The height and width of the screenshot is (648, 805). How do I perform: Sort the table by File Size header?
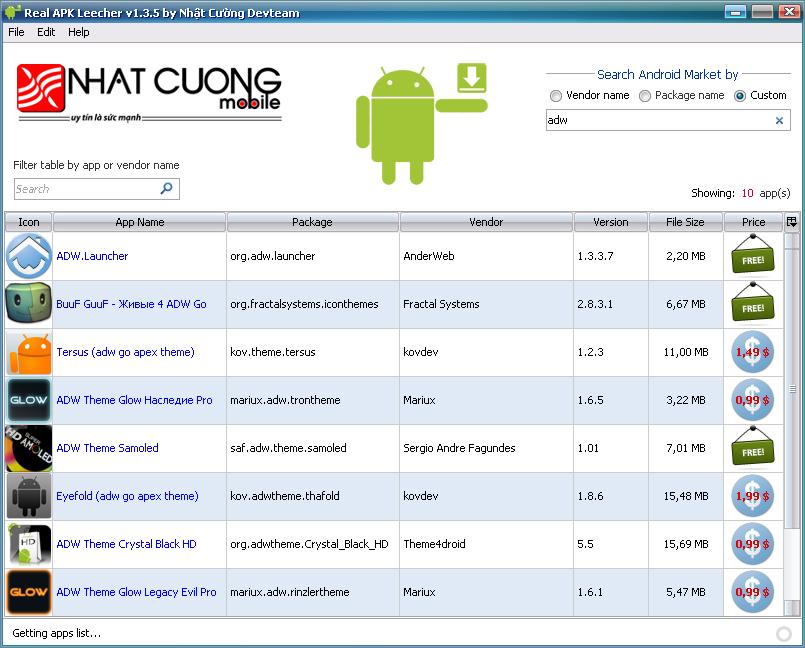point(685,222)
